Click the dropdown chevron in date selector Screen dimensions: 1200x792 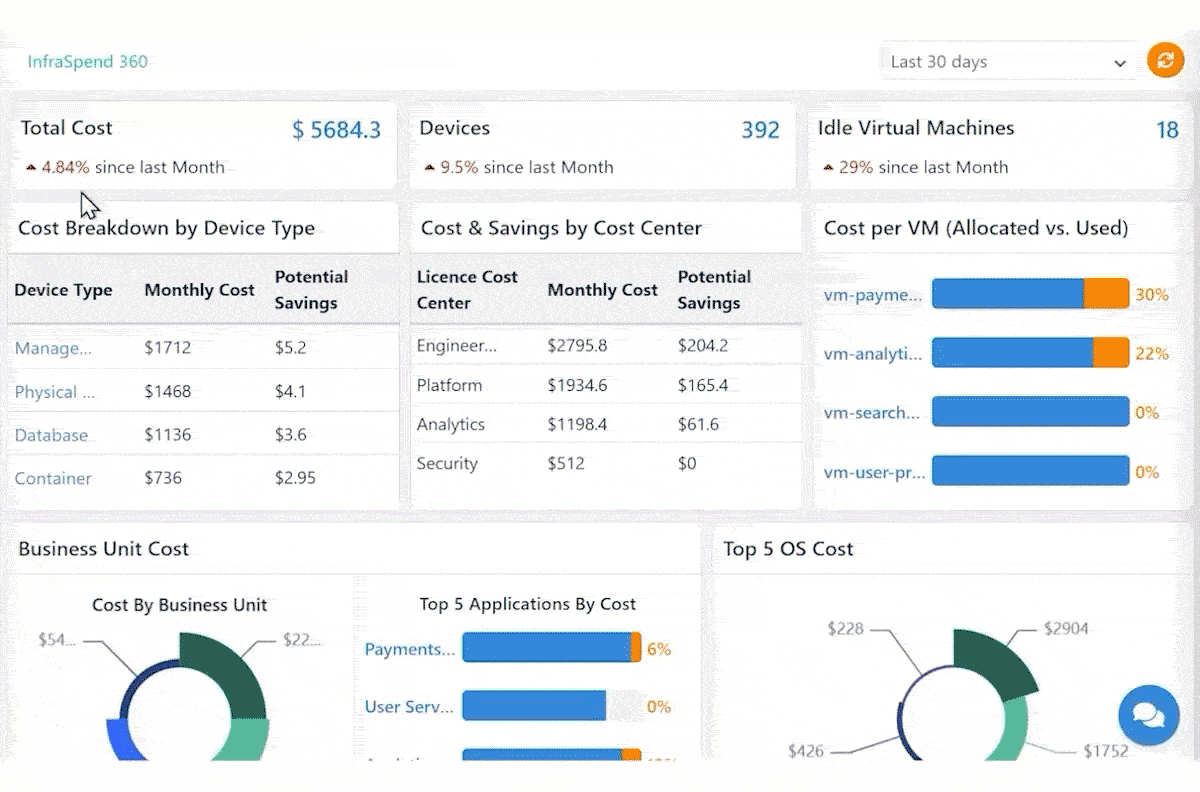[1120, 63]
